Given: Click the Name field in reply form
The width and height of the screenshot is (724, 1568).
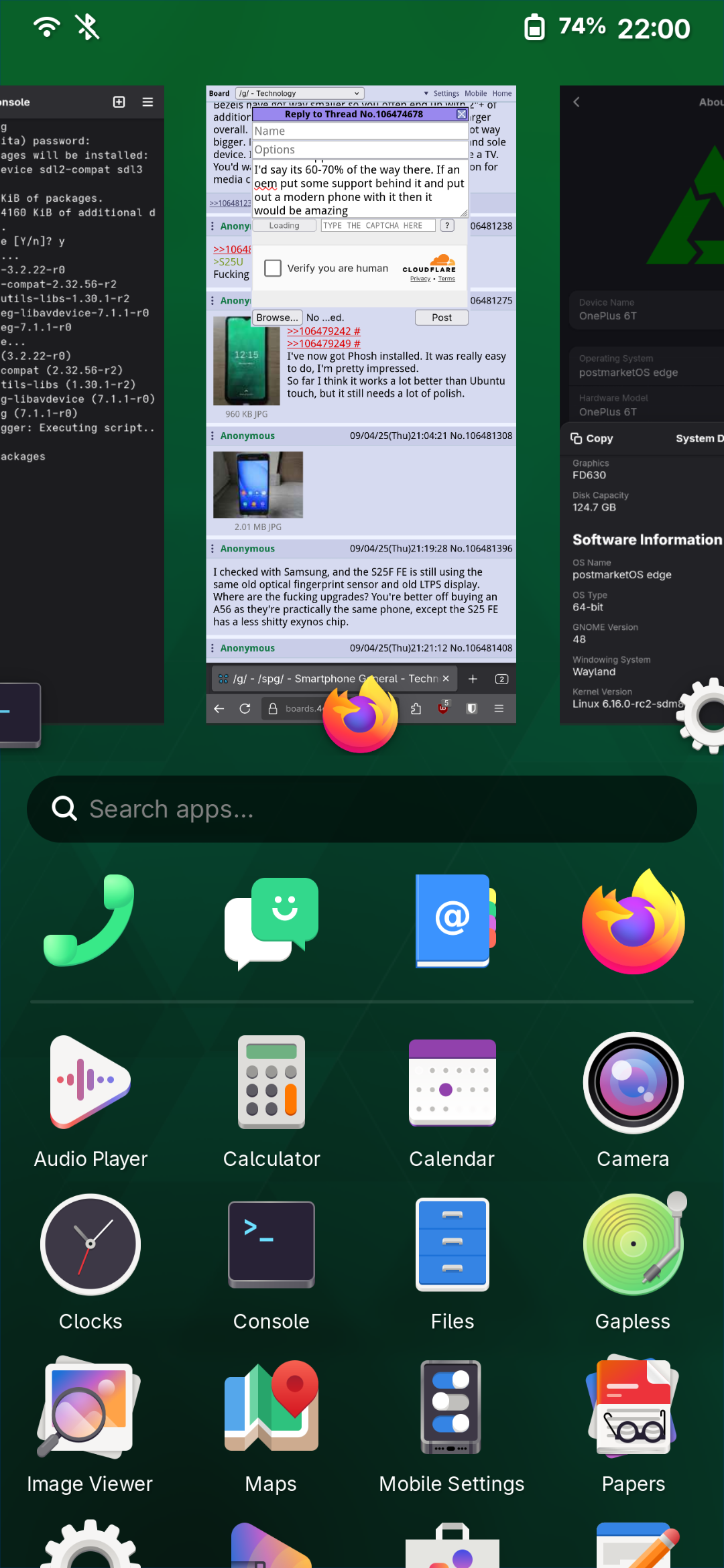Looking at the screenshot, I should 360,131.
